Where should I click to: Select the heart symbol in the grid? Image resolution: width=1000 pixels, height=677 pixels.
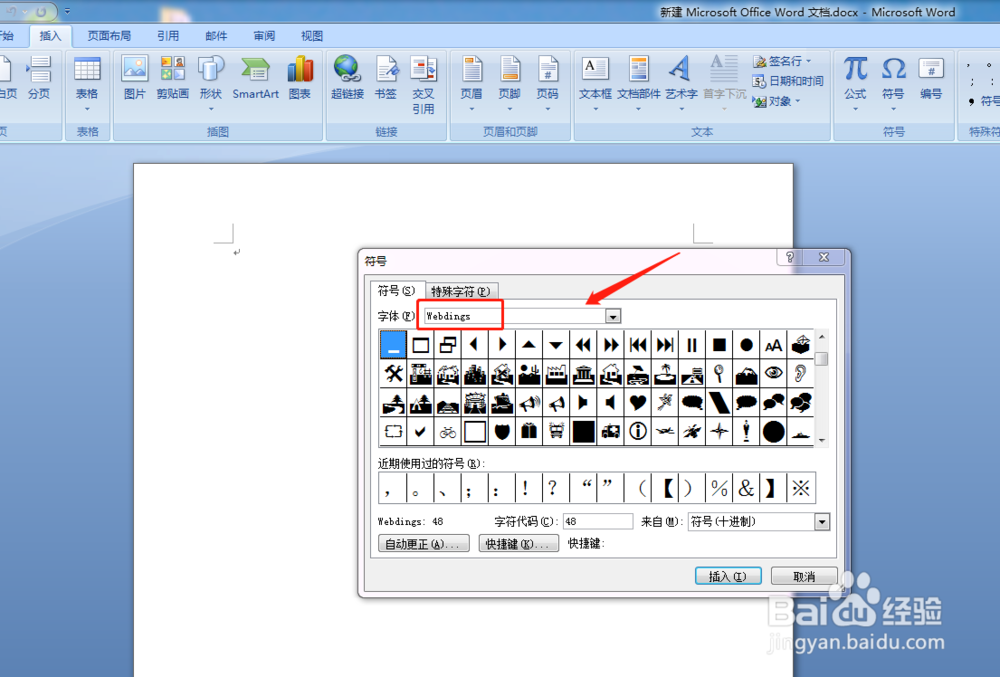pyautogui.click(x=637, y=403)
